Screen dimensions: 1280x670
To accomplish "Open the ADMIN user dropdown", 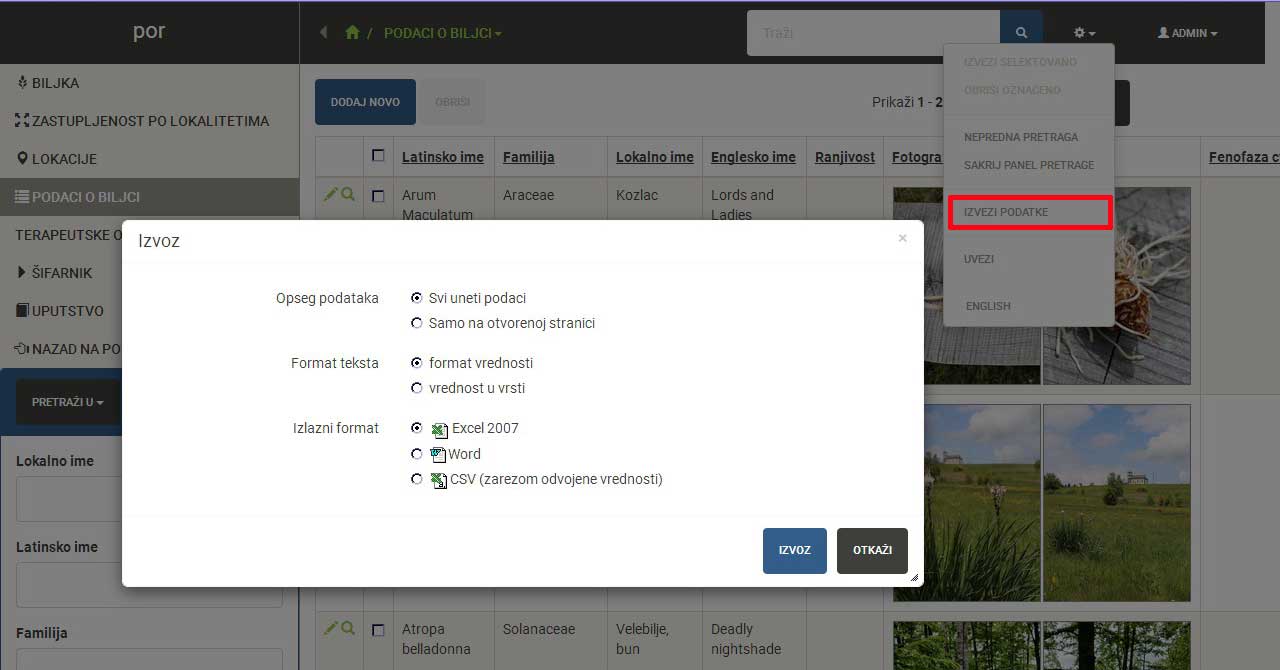I will click(x=1187, y=33).
